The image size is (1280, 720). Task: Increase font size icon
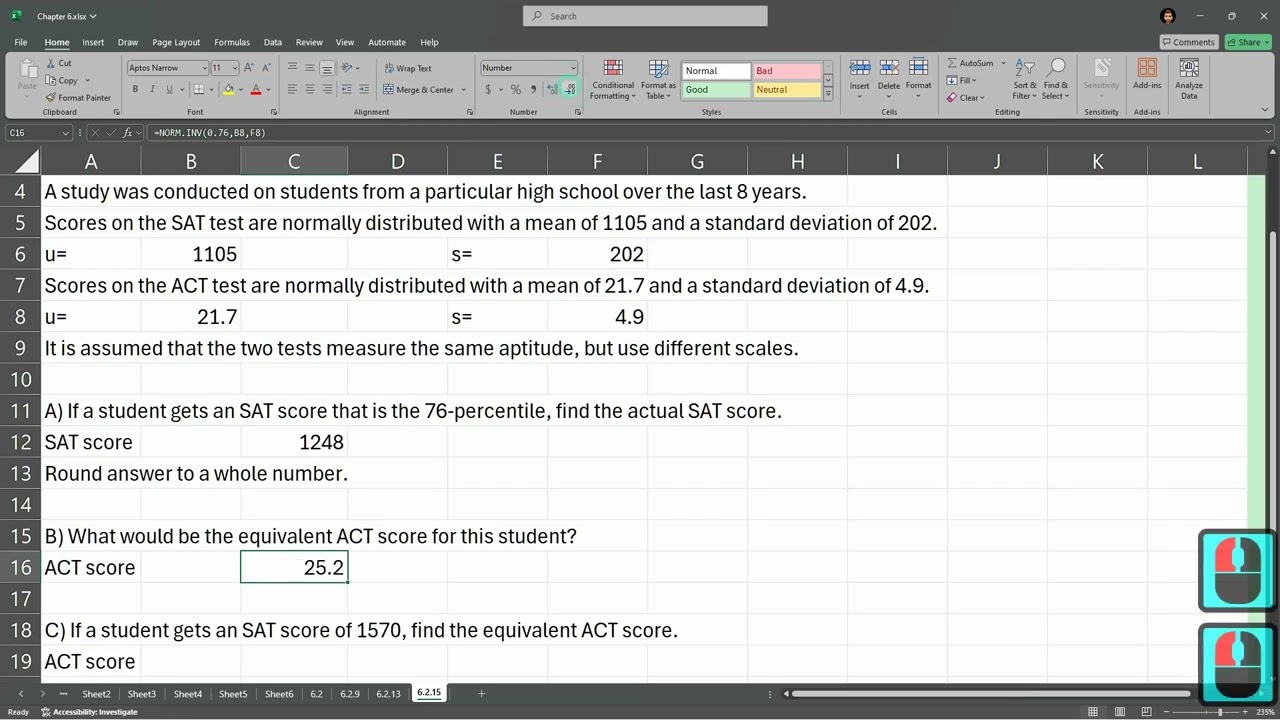click(x=250, y=68)
